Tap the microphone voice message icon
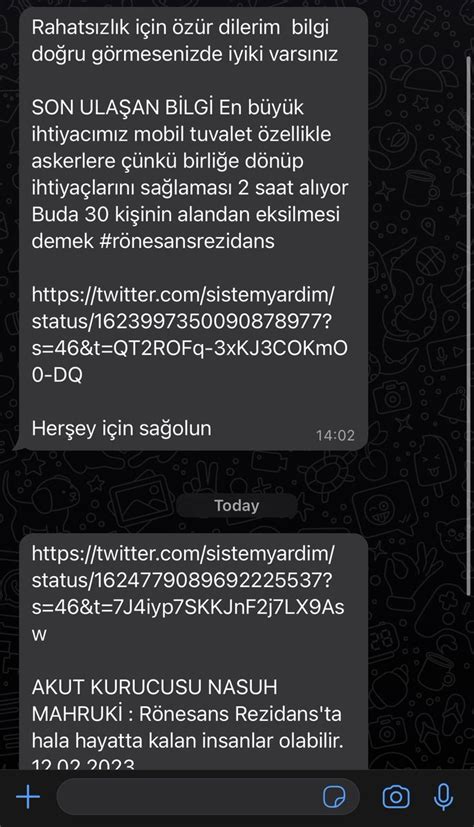474x827 pixels. [443, 796]
